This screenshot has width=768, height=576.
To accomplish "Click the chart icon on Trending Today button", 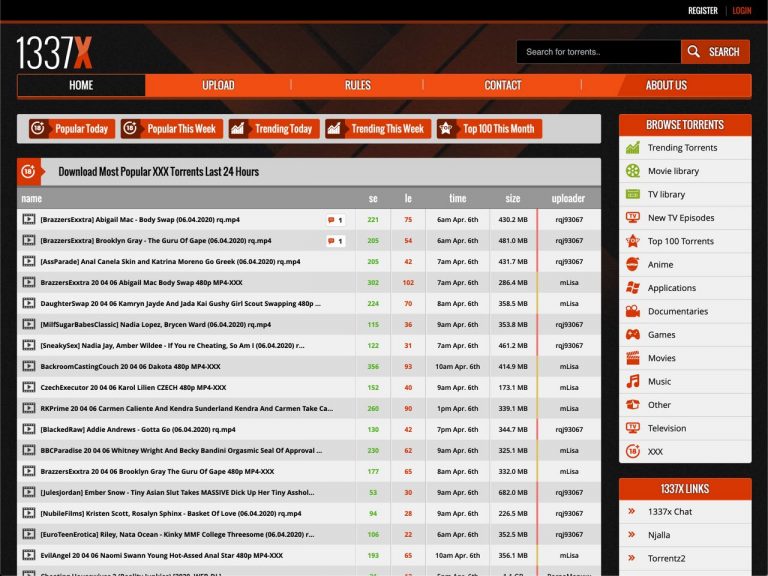I will (x=238, y=129).
